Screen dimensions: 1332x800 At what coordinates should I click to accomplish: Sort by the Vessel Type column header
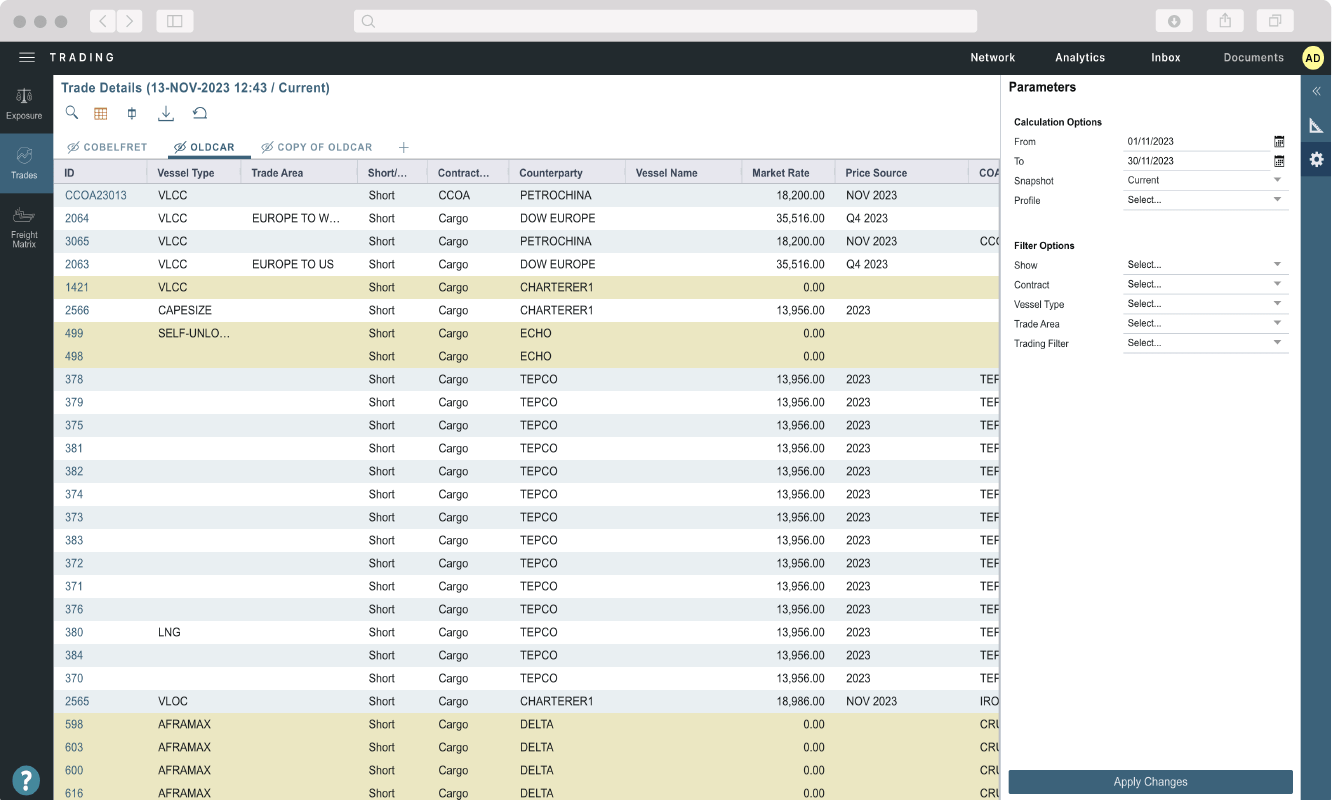[194, 173]
